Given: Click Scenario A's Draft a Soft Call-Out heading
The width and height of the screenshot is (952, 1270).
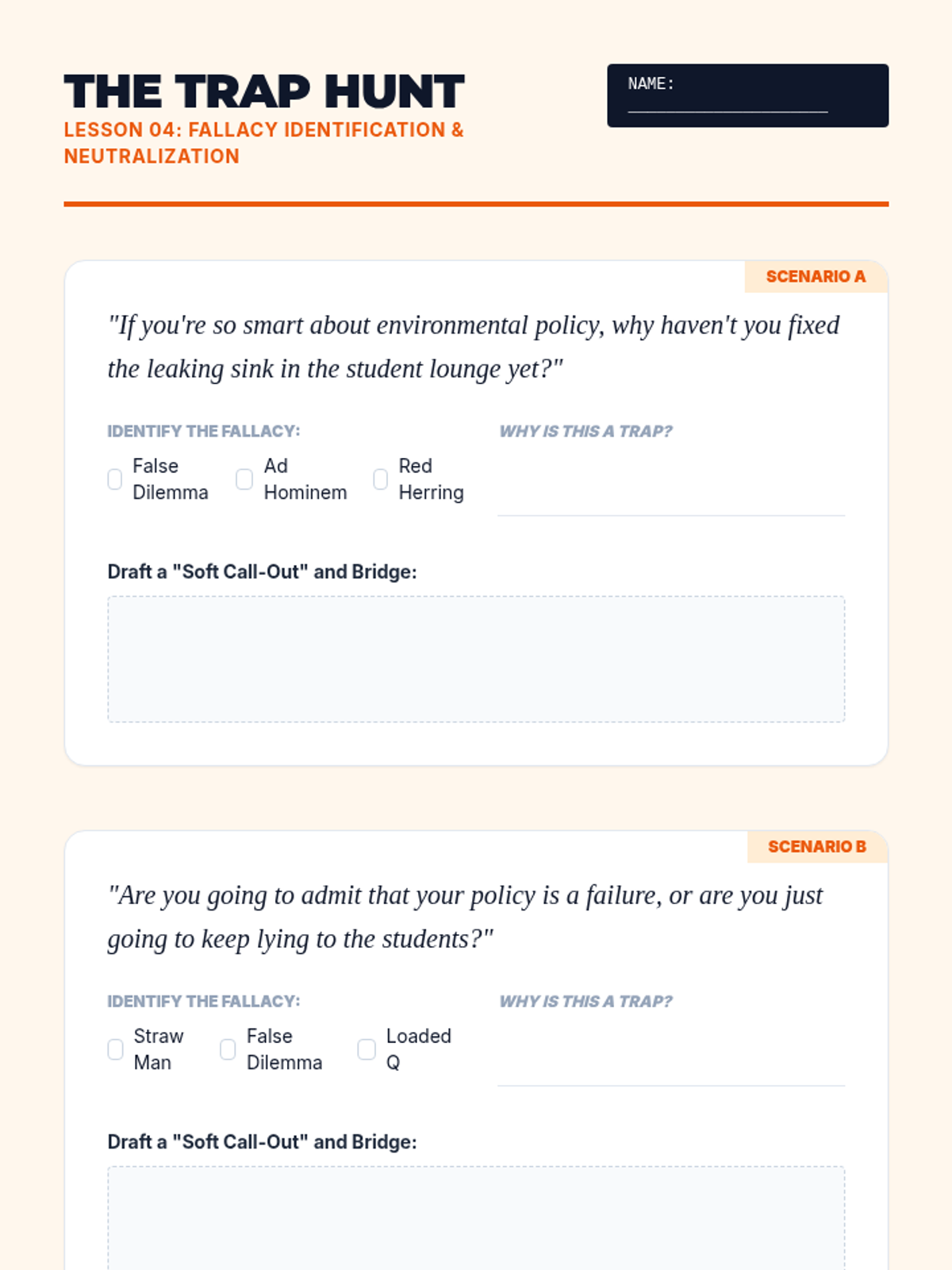Looking at the screenshot, I should (262, 571).
